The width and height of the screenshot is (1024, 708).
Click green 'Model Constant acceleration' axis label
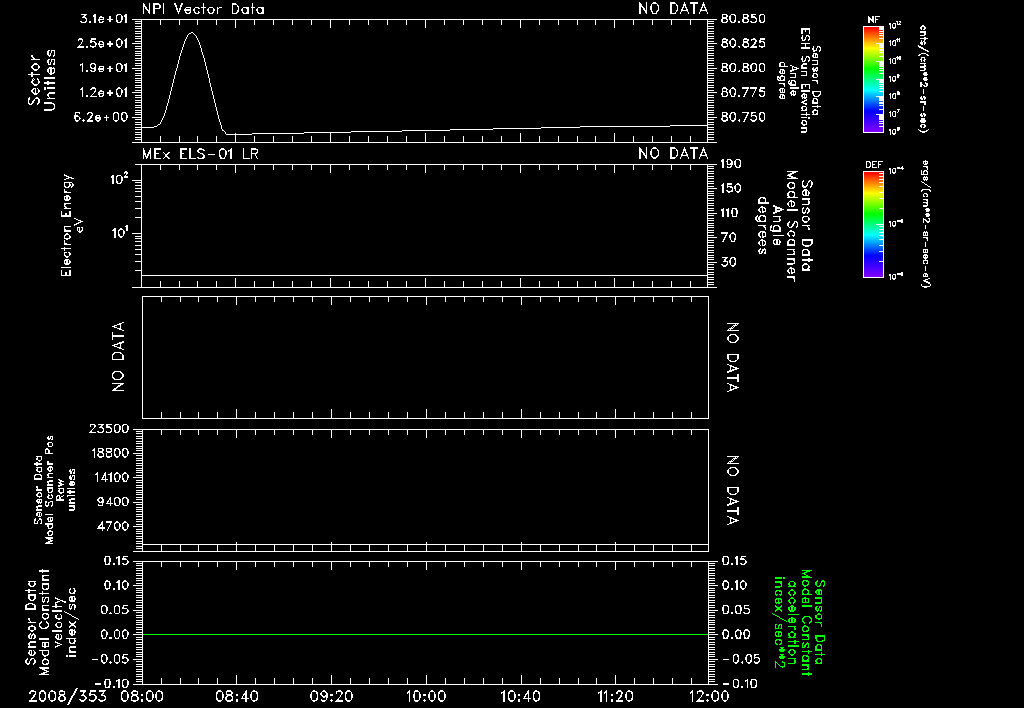click(799, 622)
